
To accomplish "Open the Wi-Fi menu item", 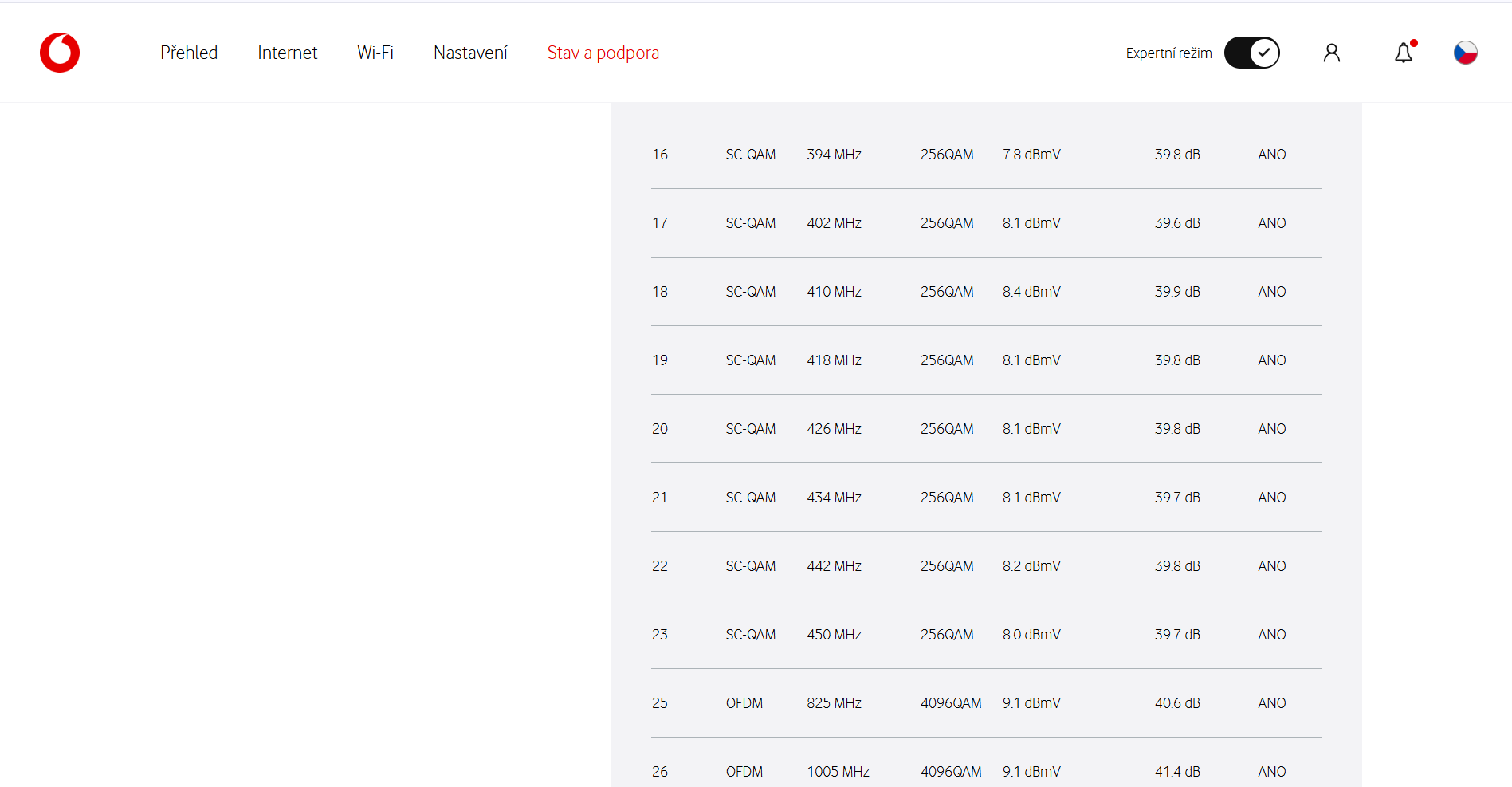I will coord(375,53).
